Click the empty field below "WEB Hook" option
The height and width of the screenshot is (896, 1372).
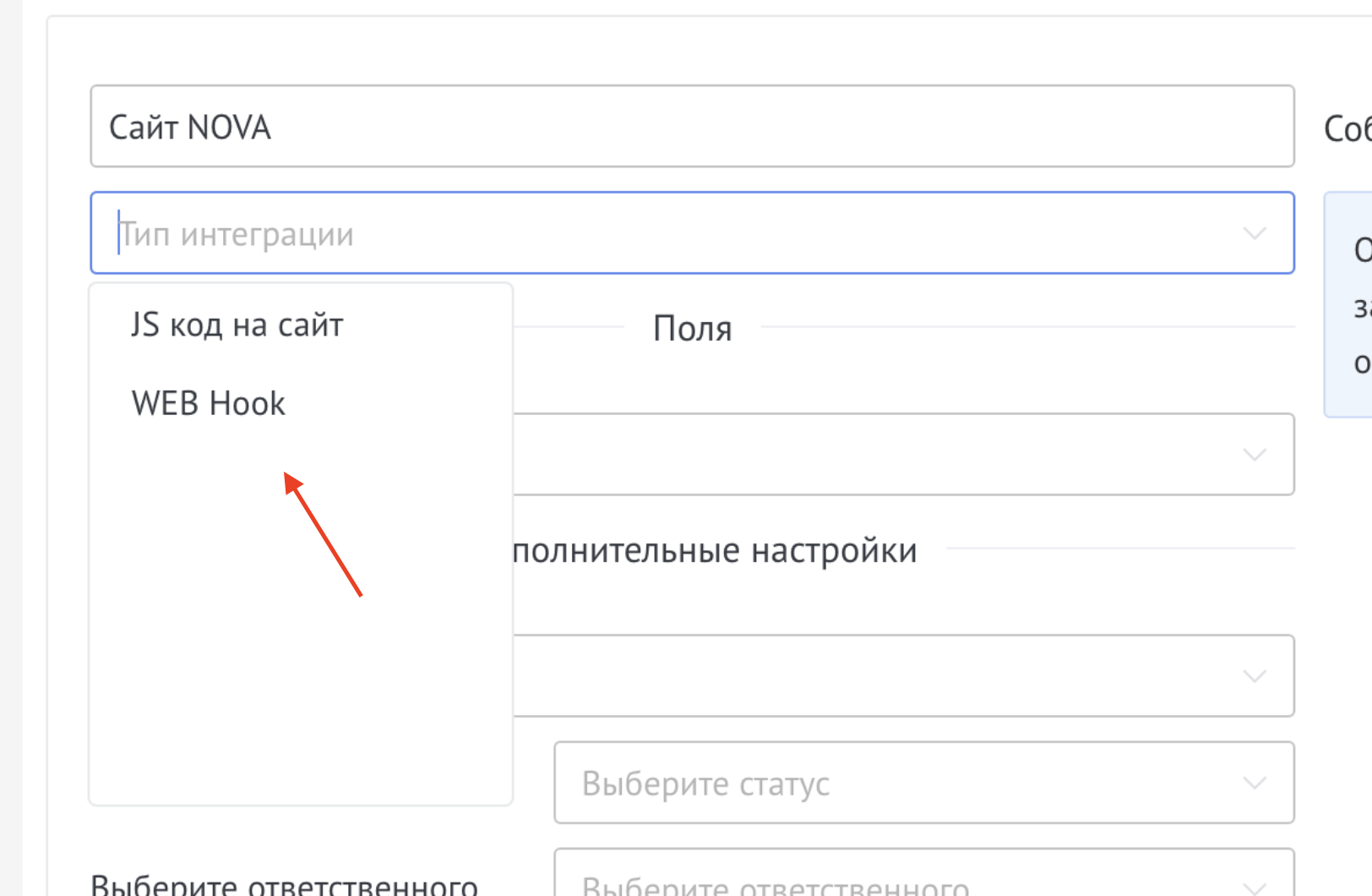click(300, 592)
